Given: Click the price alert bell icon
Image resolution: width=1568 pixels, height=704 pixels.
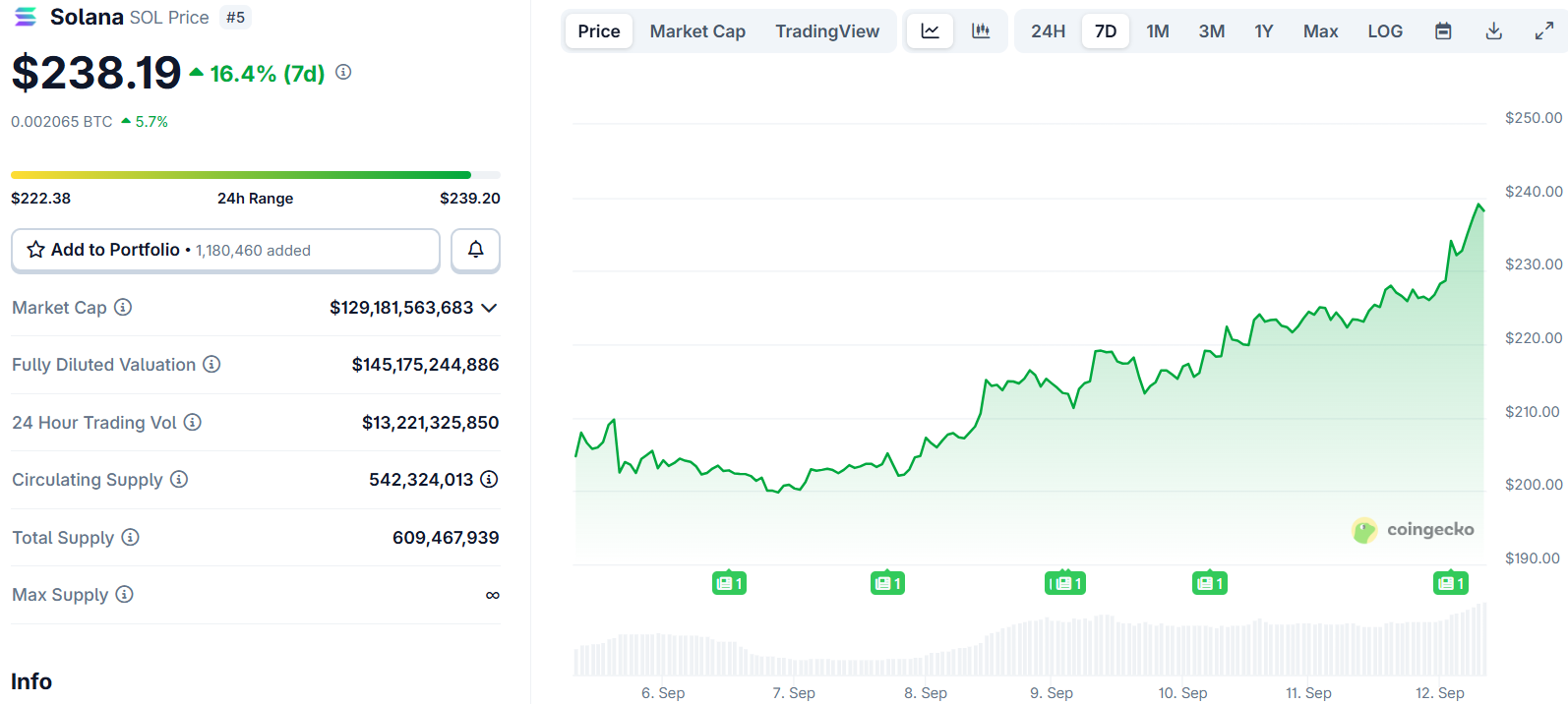Looking at the screenshot, I should click(x=475, y=250).
